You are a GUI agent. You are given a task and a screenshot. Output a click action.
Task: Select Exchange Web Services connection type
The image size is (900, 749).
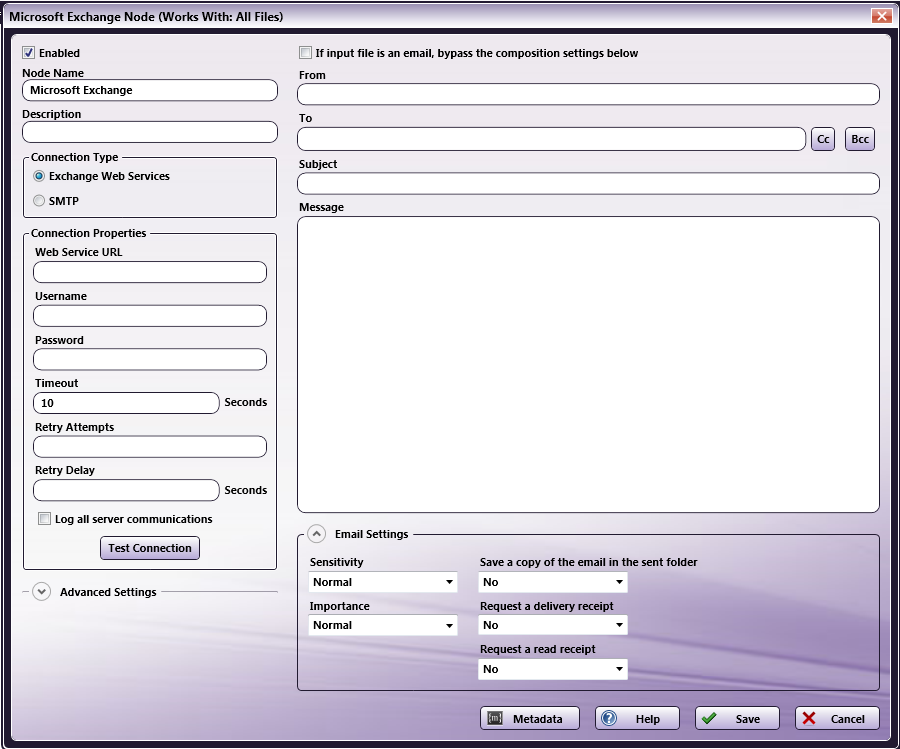point(39,176)
